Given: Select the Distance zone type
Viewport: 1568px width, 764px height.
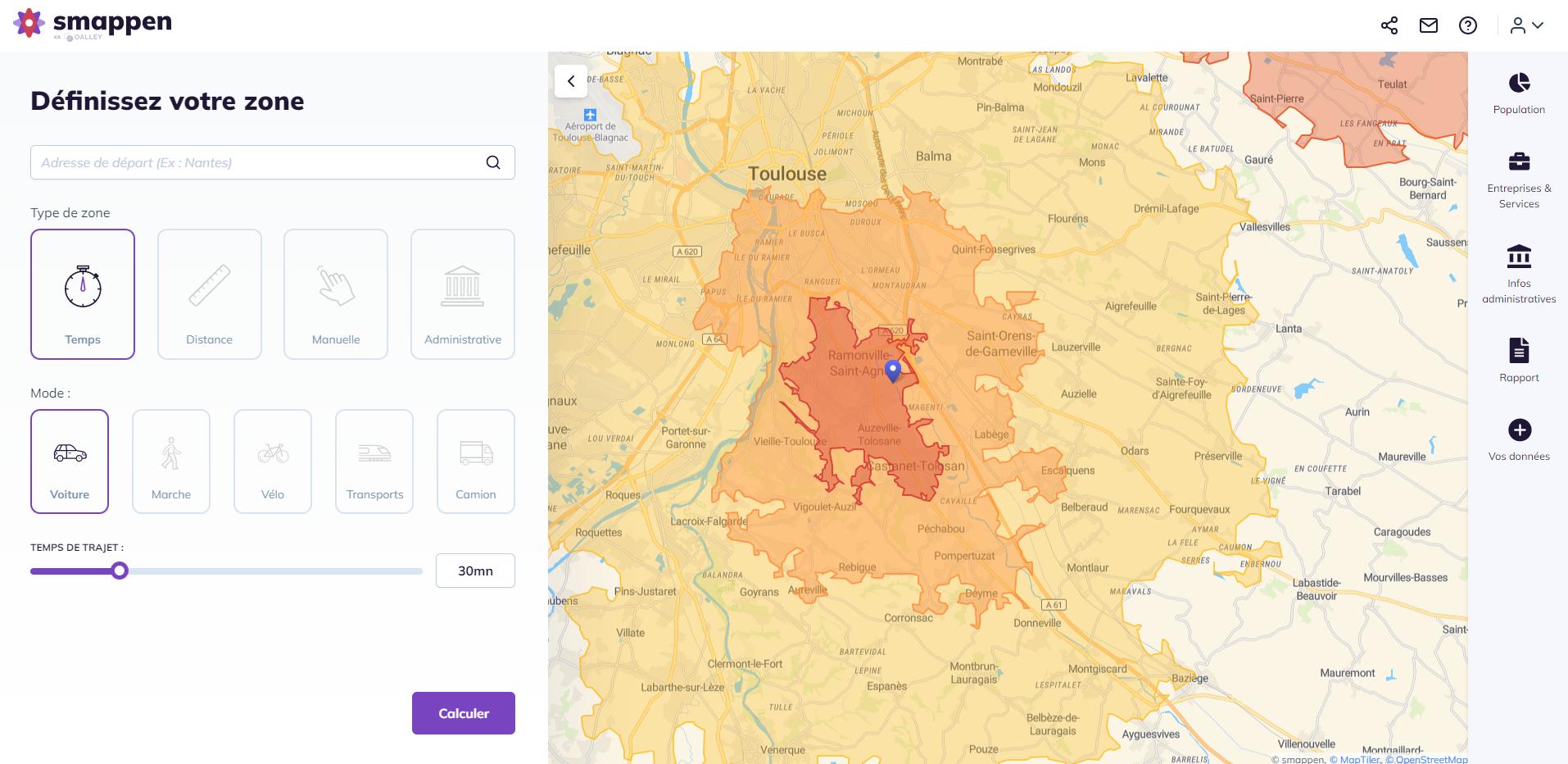Looking at the screenshot, I should click(210, 294).
